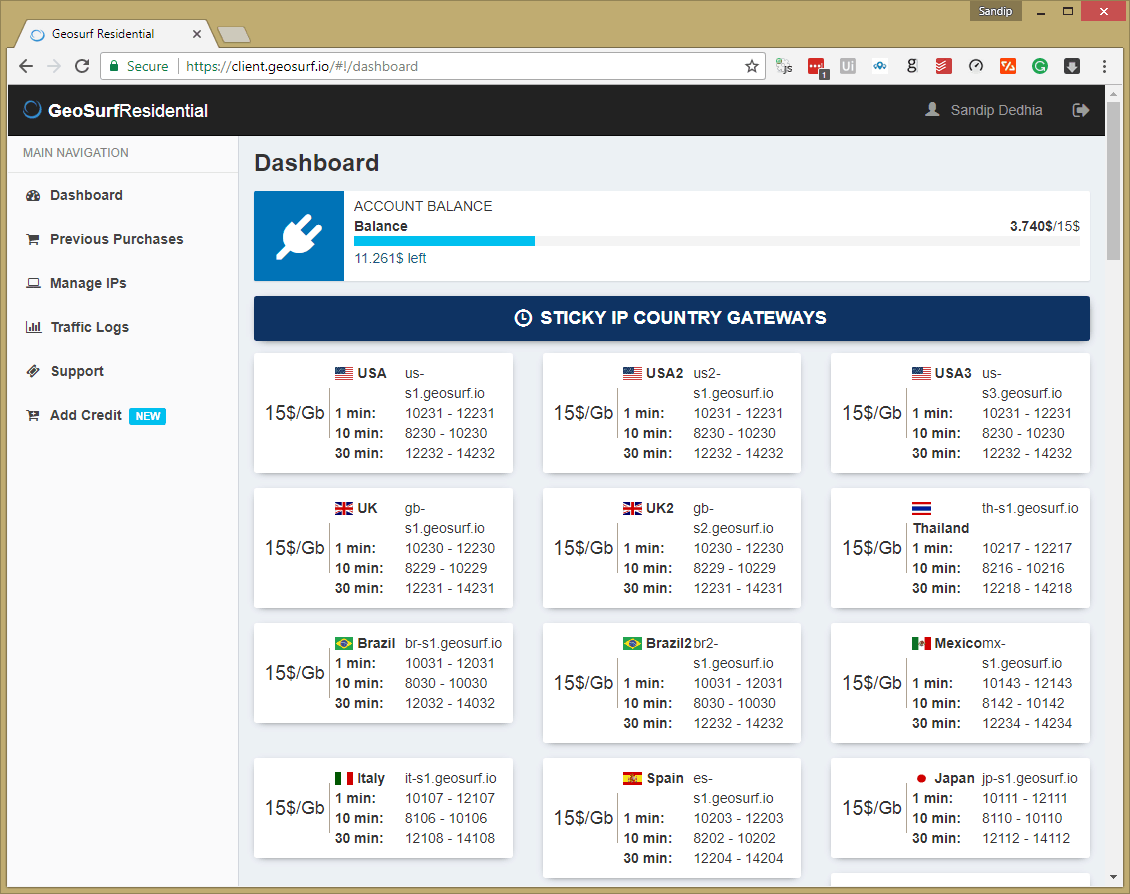Click the cart icon beside Previous Purchases
Image resolution: width=1130 pixels, height=894 pixels.
pos(33,239)
